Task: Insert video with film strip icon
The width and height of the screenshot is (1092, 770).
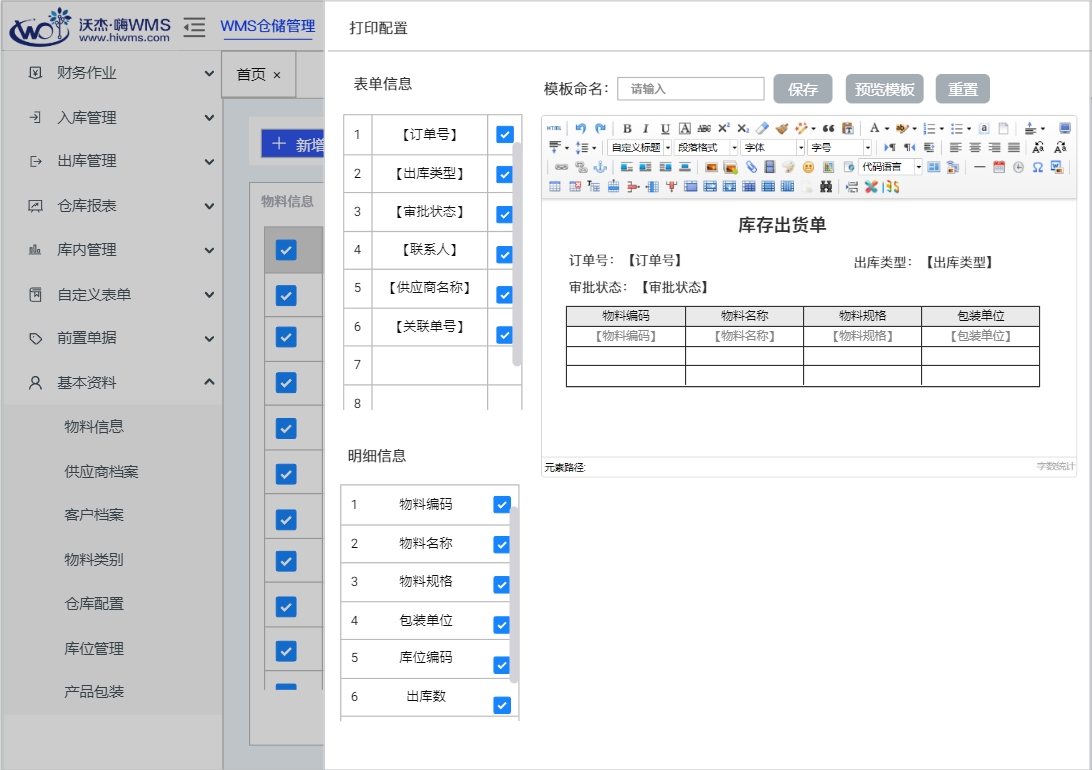Action: coord(770,167)
